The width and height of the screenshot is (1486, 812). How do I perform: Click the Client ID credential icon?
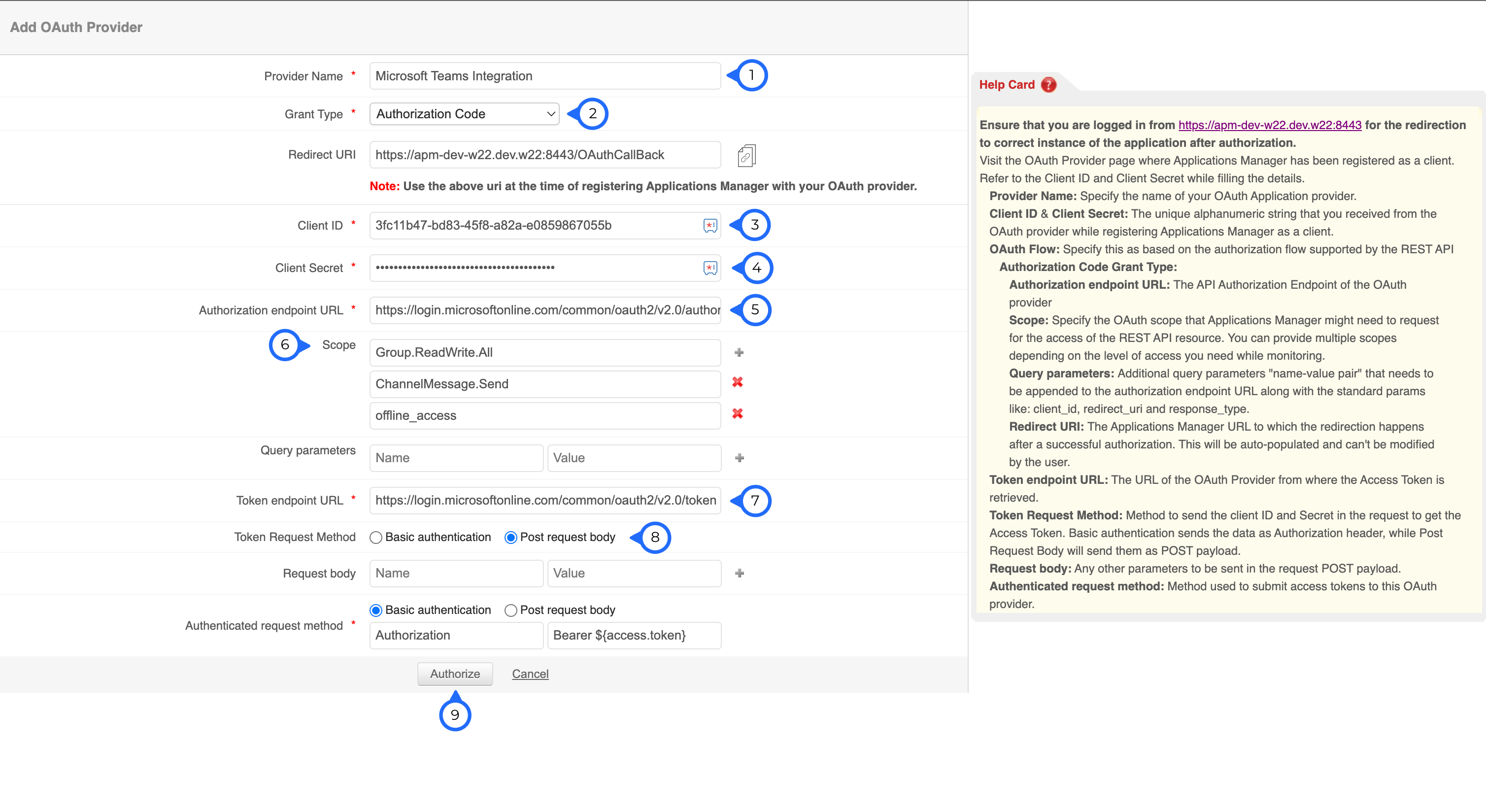pos(710,226)
